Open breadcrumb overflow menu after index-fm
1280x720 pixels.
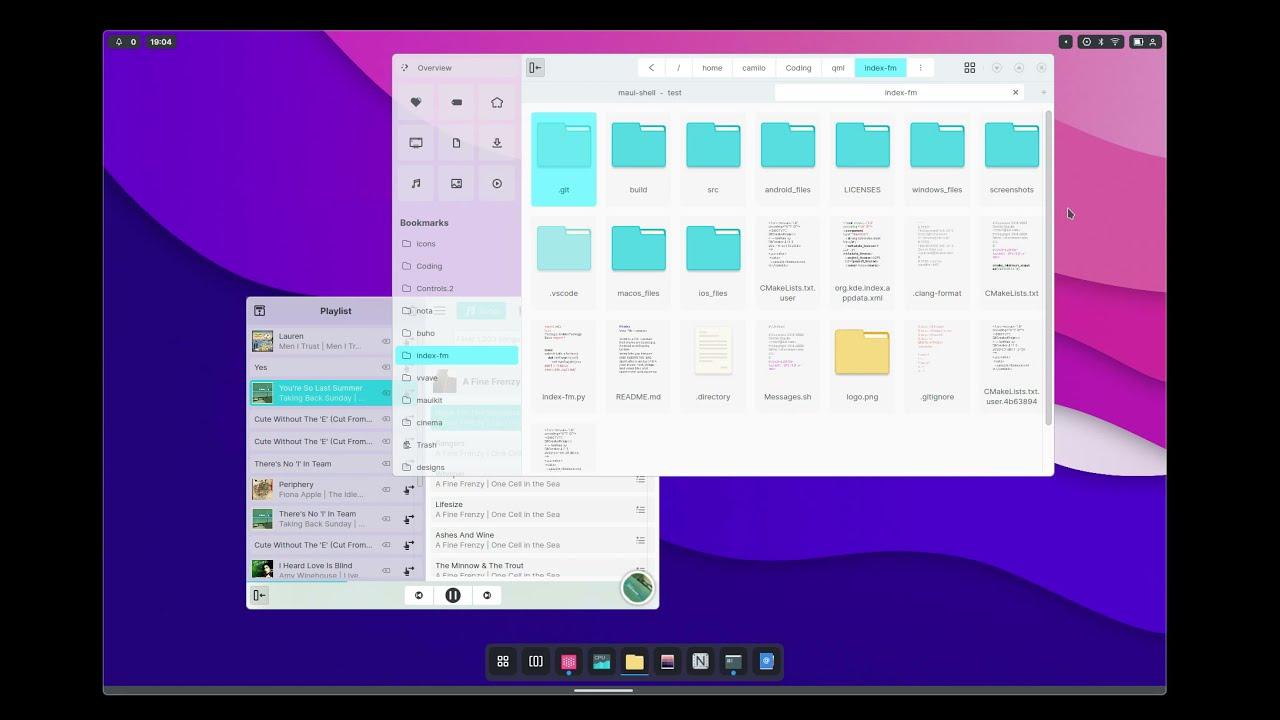tap(920, 68)
